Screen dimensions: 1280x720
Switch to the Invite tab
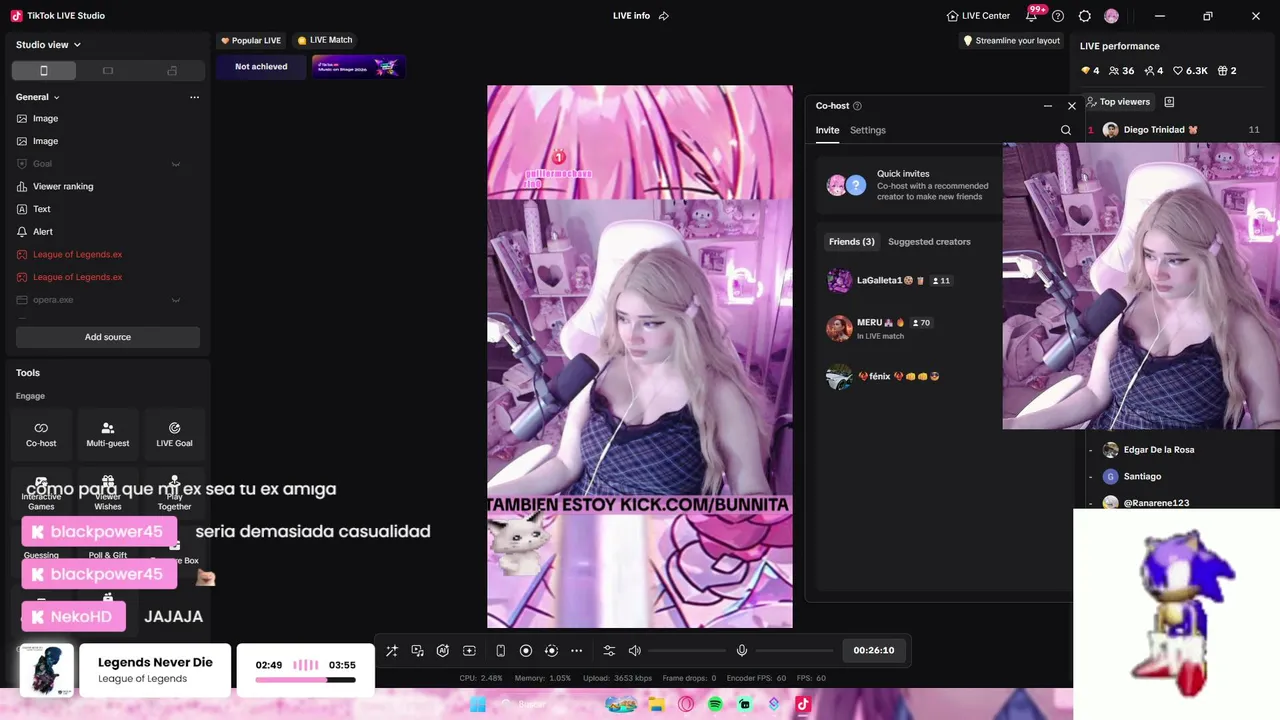[827, 130]
